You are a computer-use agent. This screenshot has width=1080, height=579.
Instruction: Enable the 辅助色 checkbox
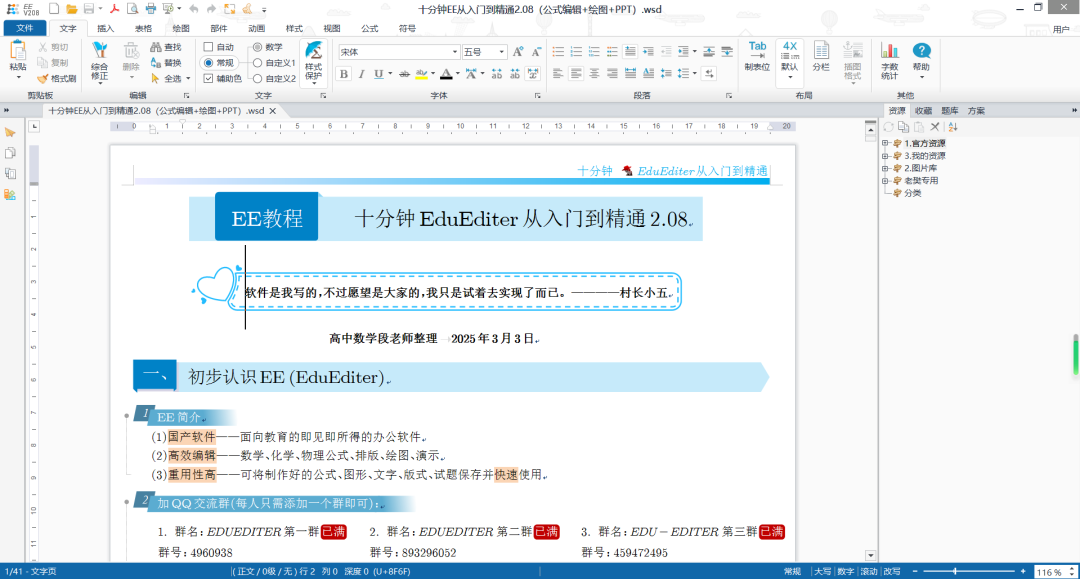click(209, 79)
